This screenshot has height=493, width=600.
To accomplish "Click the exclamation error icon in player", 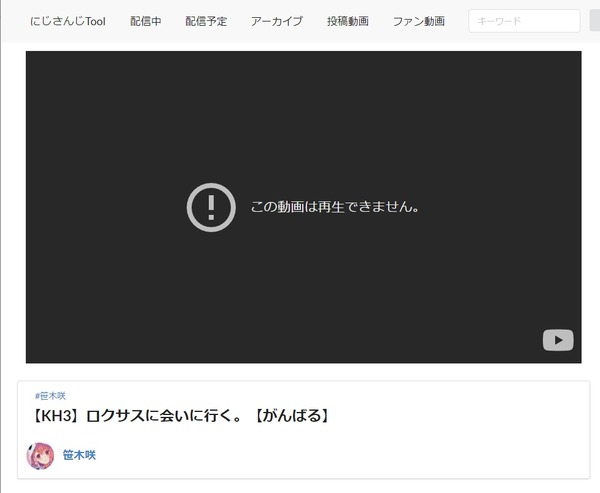I will point(211,207).
